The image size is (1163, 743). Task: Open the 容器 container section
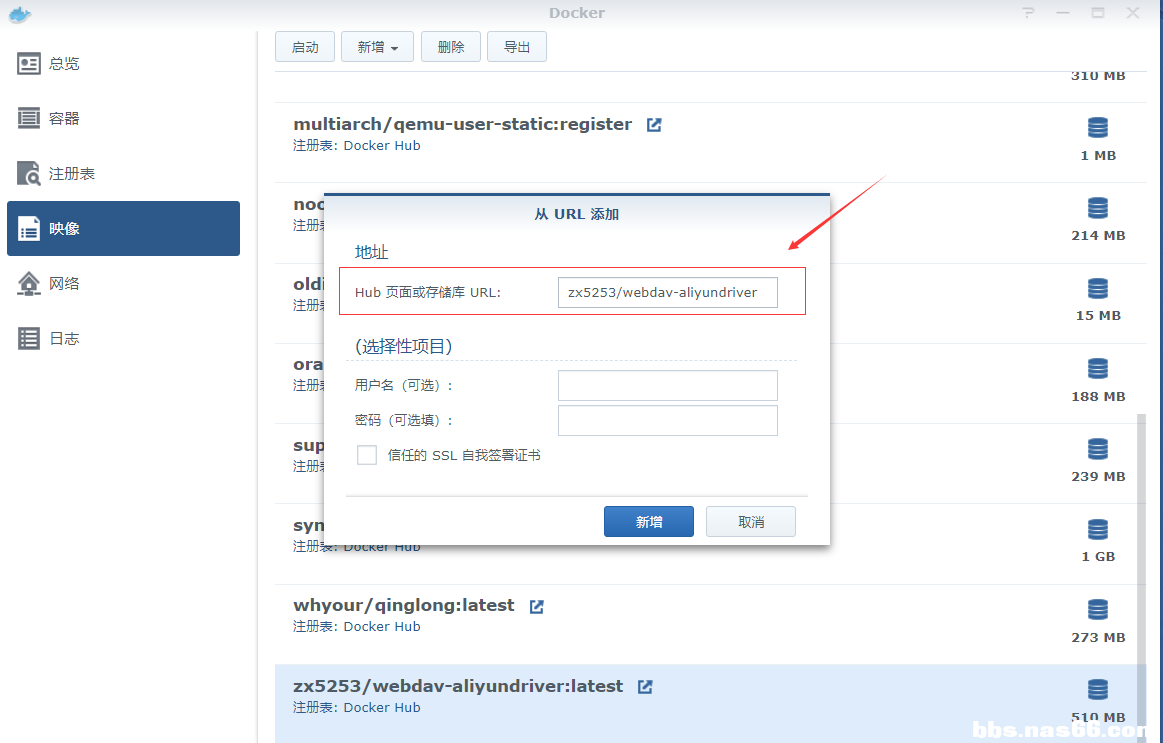click(x=123, y=119)
